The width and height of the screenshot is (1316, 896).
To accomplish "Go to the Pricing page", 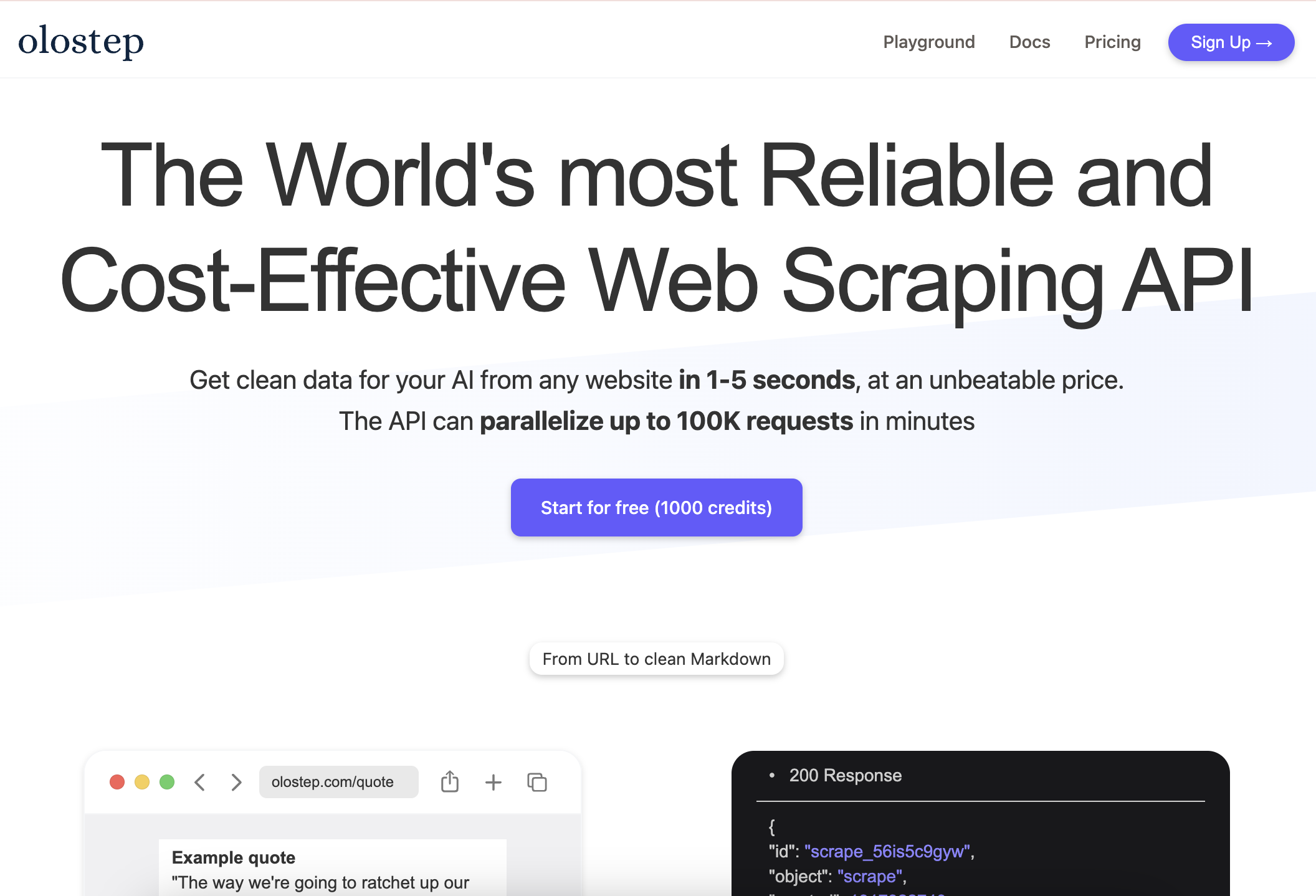I will pos(1112,42).
